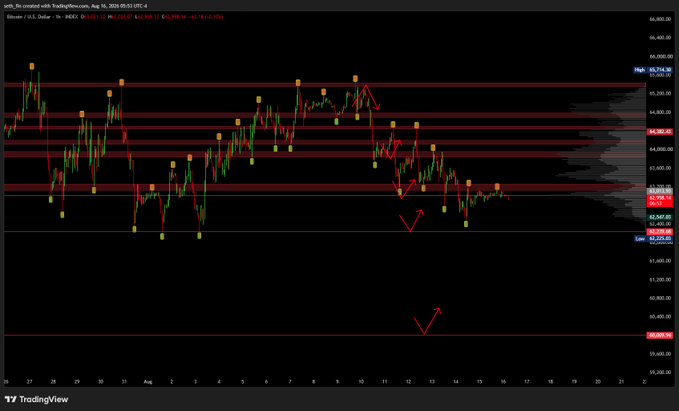Select date 5 on the time axis

tap(242, 382)
